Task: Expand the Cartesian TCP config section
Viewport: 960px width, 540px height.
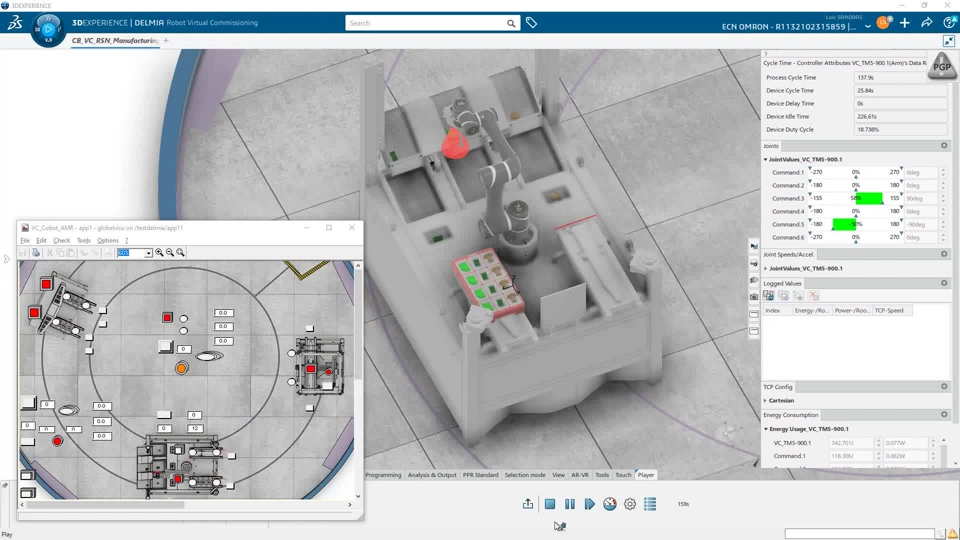Action: (765, 400)
